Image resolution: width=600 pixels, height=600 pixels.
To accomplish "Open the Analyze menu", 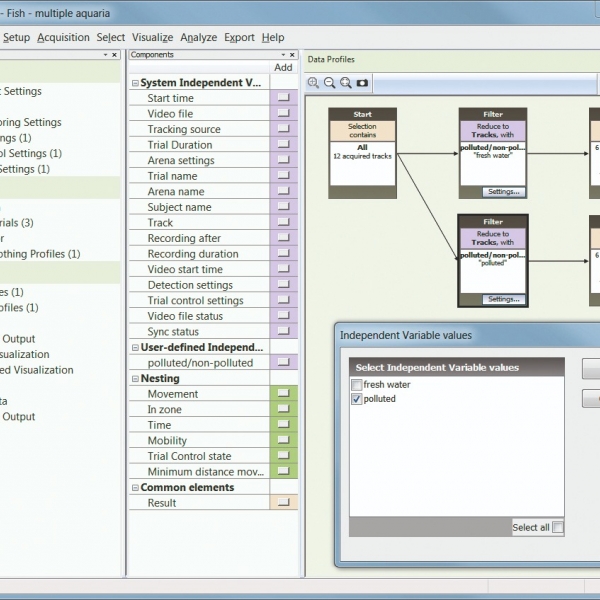I will tap(198, 37).
